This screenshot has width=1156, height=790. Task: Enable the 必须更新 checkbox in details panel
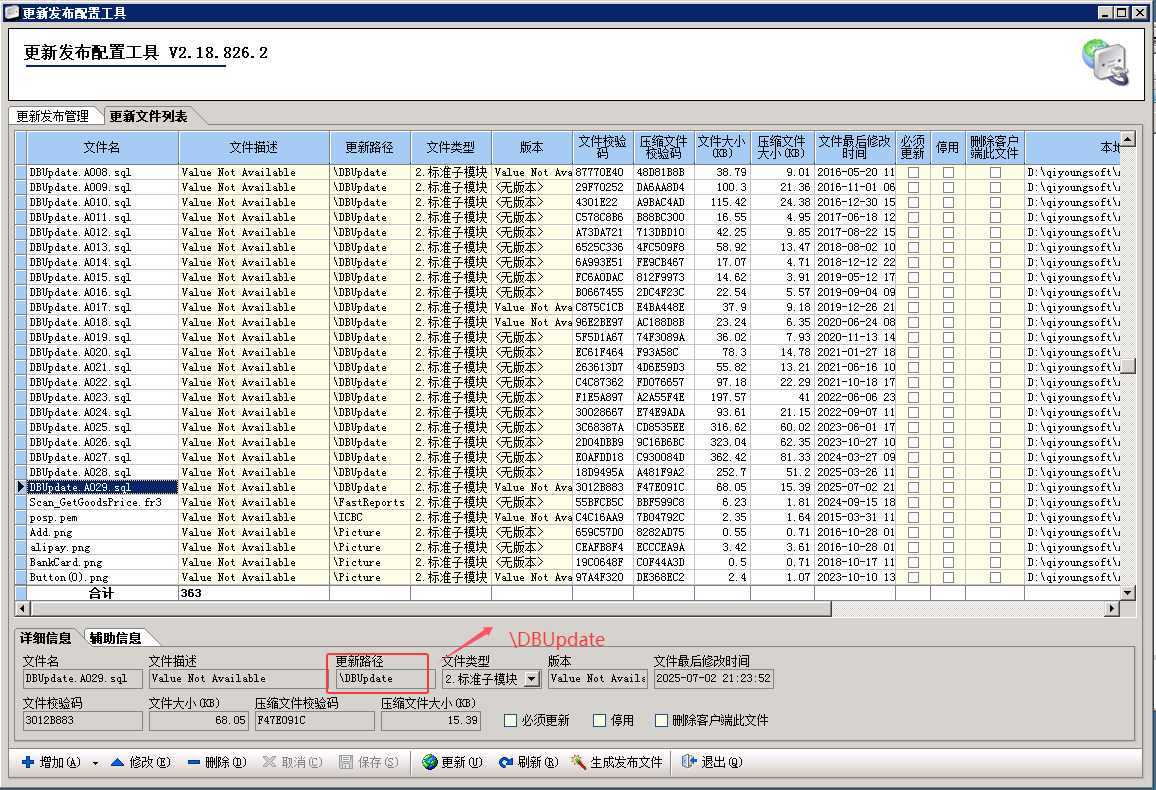coord(511,720)
